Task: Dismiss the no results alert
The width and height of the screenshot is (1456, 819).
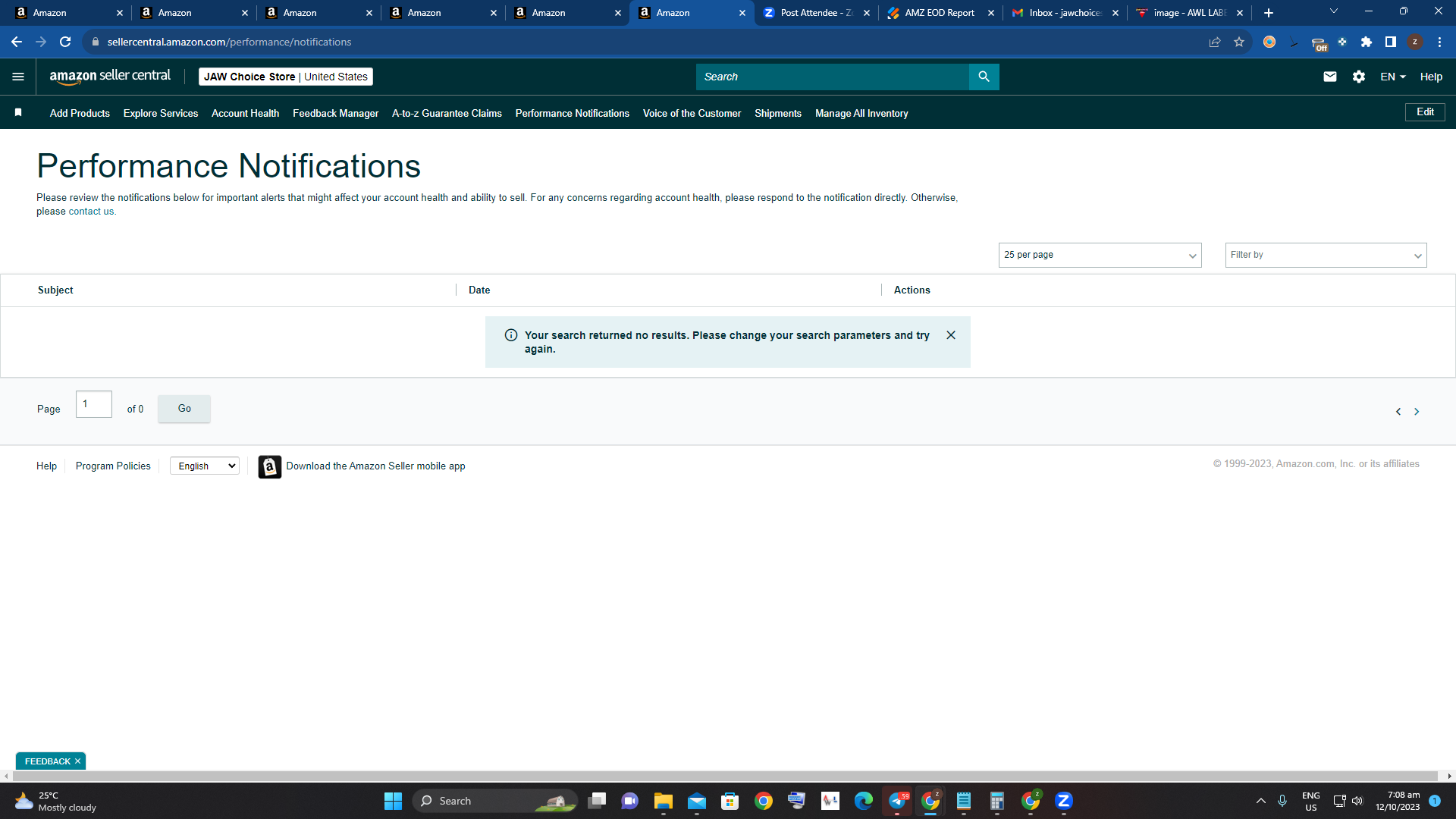Action: pyautogui.click(x=951, y=335)
